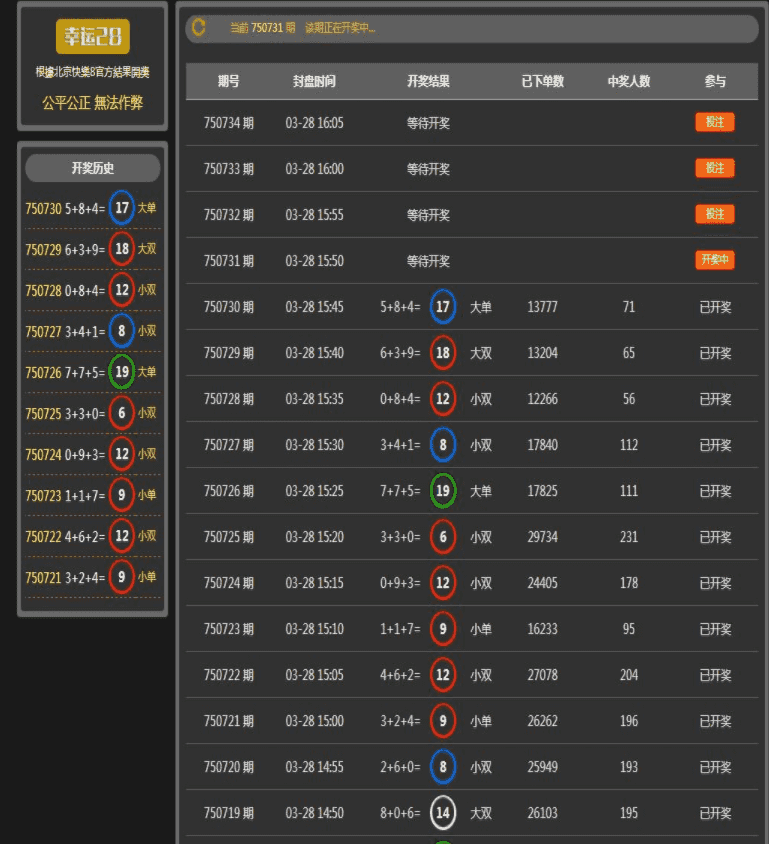The height and width of the screenshot is (844, 769).
Task: Click red circle 12 in table row 750722
Action: pyautogui.click(x=443, y=675)
